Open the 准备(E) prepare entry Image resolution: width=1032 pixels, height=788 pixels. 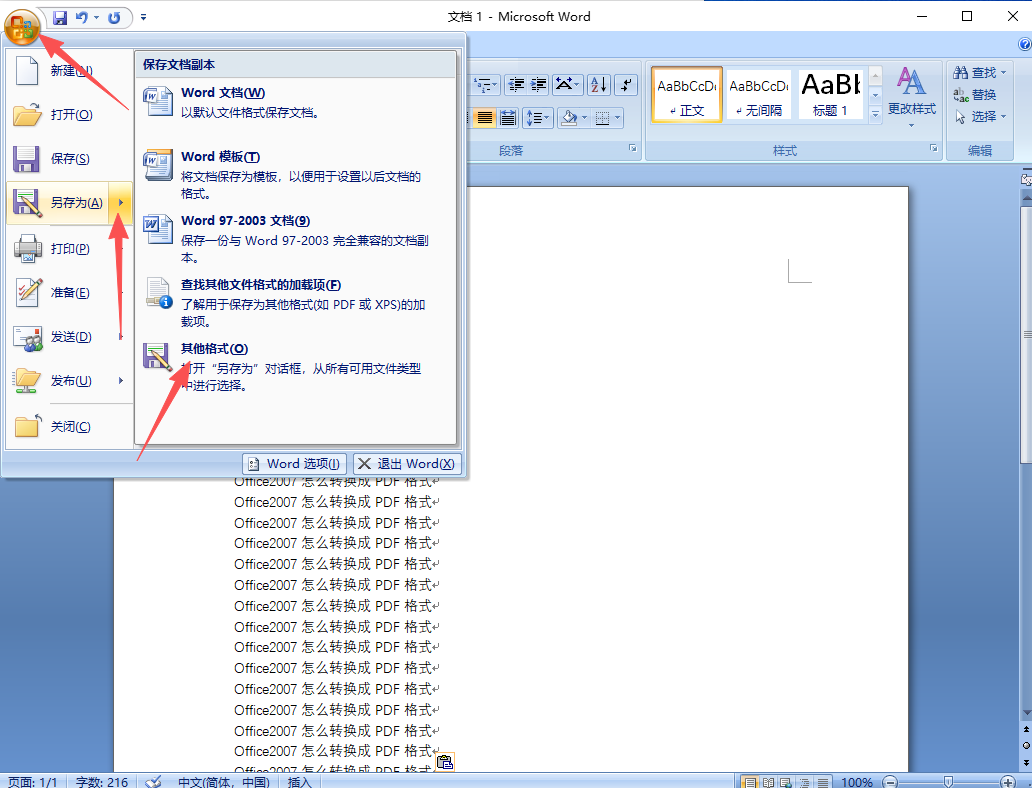tap(69, 292)
